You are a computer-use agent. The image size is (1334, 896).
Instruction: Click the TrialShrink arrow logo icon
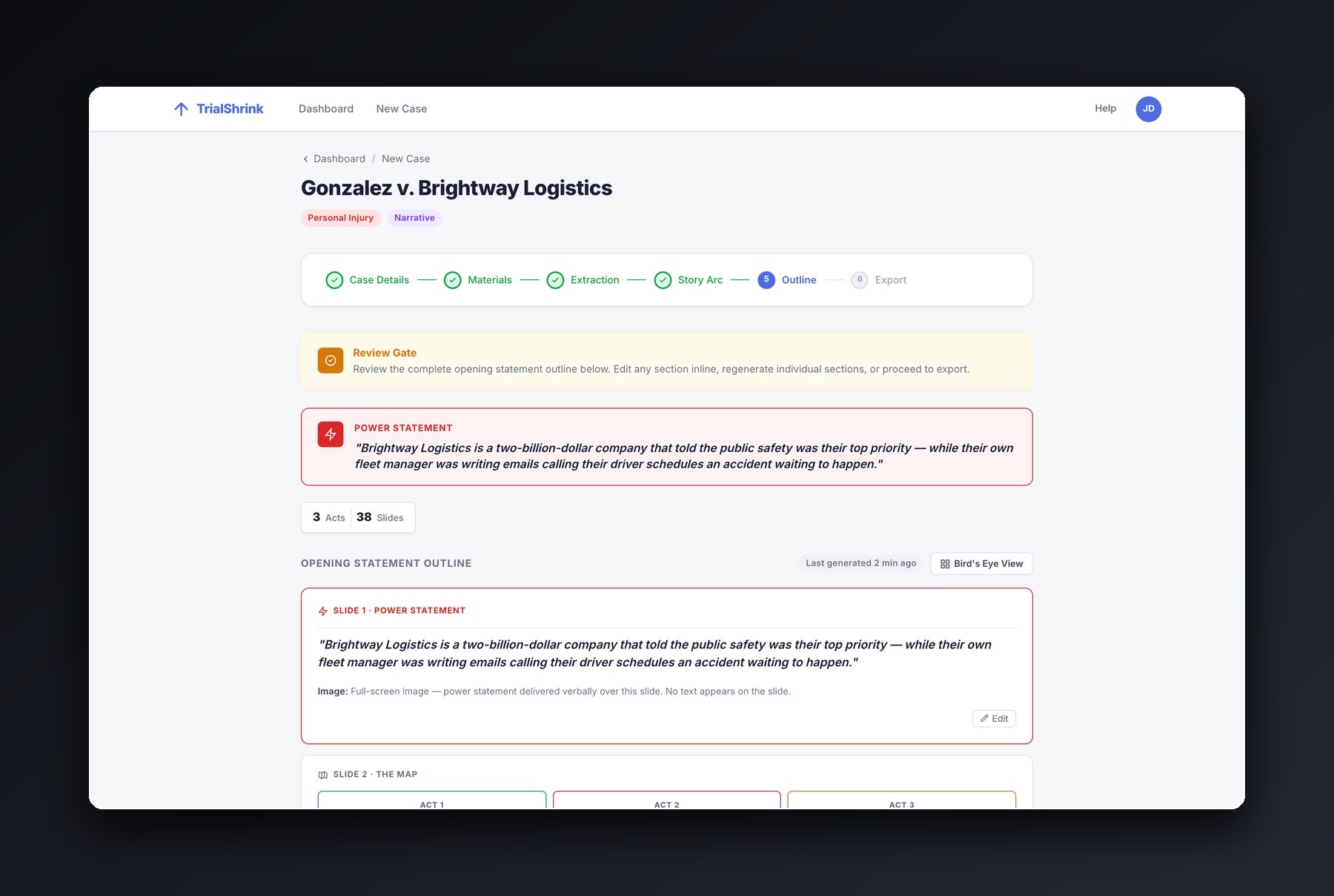pos(181,109)
